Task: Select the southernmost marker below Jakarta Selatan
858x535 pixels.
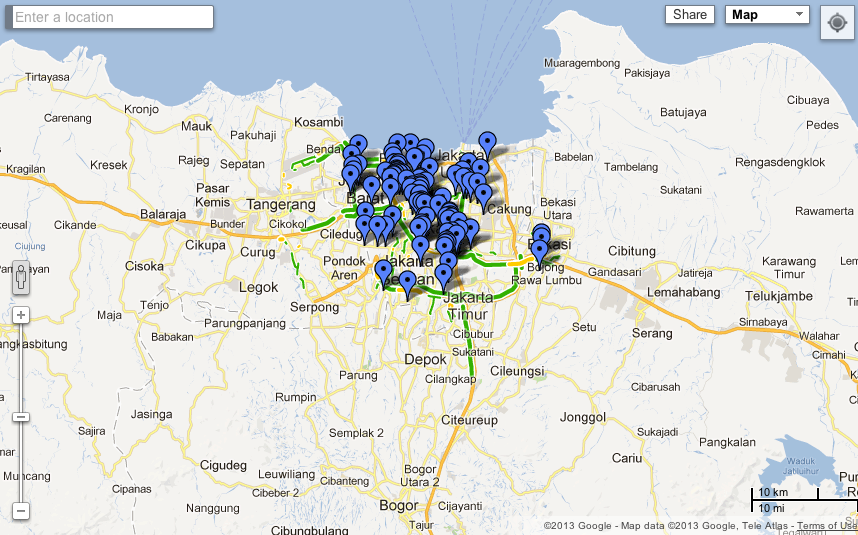Action: pyautogui.click(x=407, y=284)
